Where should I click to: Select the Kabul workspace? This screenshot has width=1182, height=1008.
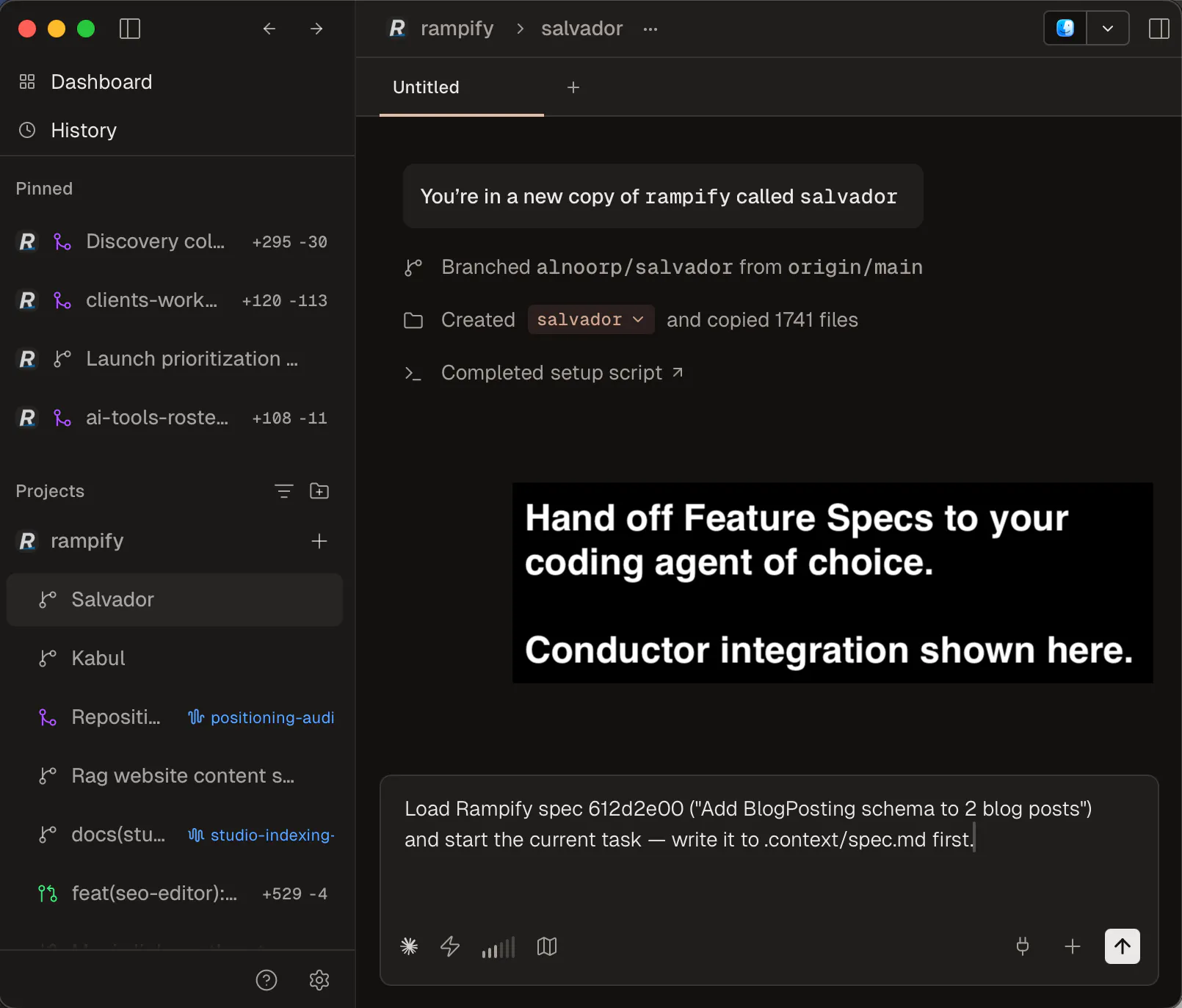point(174,659)
